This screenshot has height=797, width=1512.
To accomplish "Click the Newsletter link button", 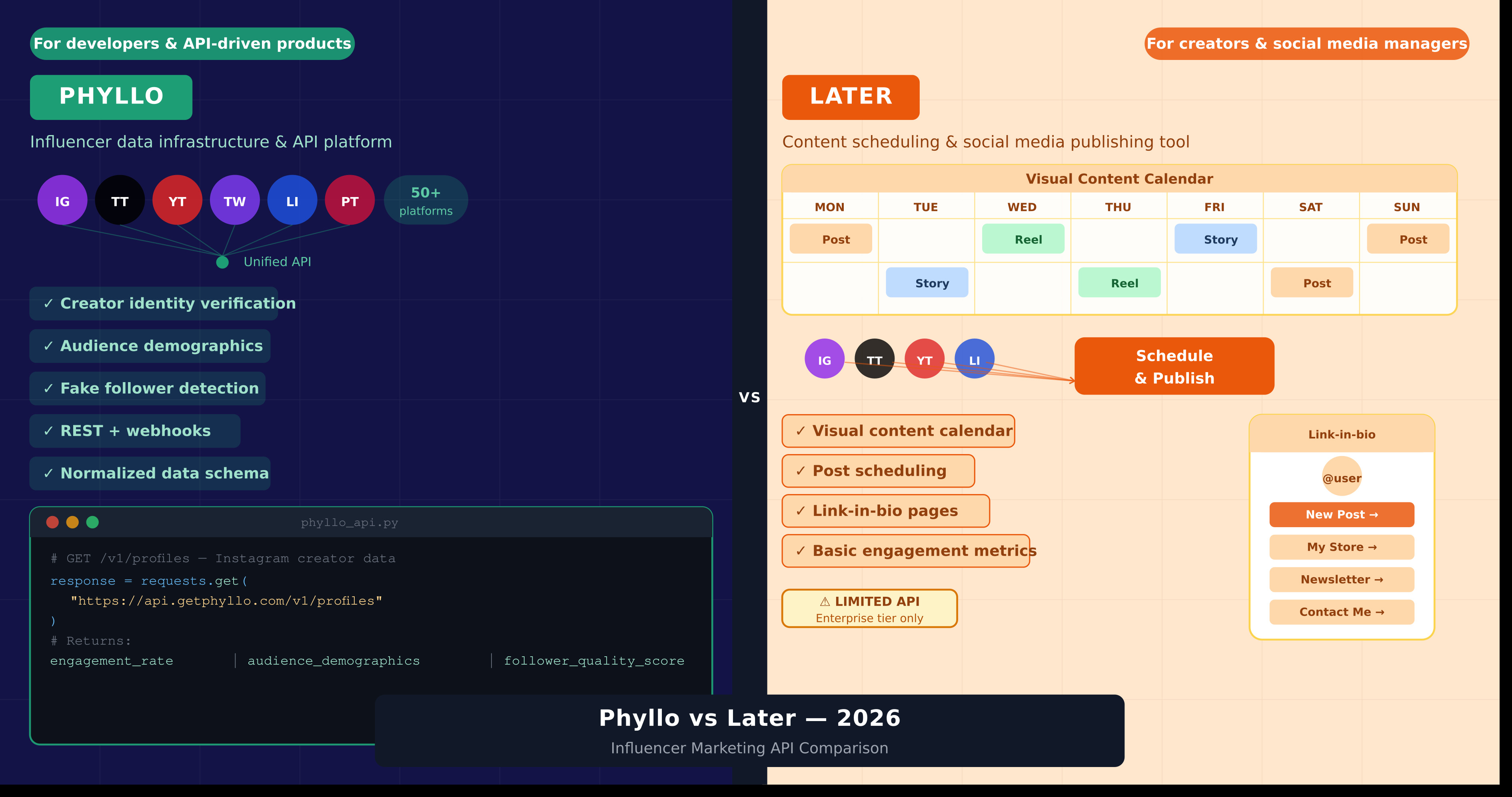I will coord(1342,580).
